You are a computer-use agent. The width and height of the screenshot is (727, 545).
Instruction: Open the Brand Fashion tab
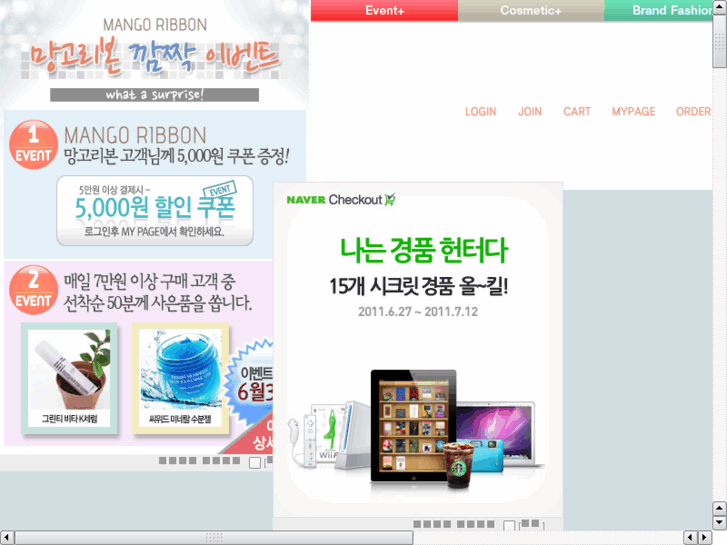click(x=658, y=10)
